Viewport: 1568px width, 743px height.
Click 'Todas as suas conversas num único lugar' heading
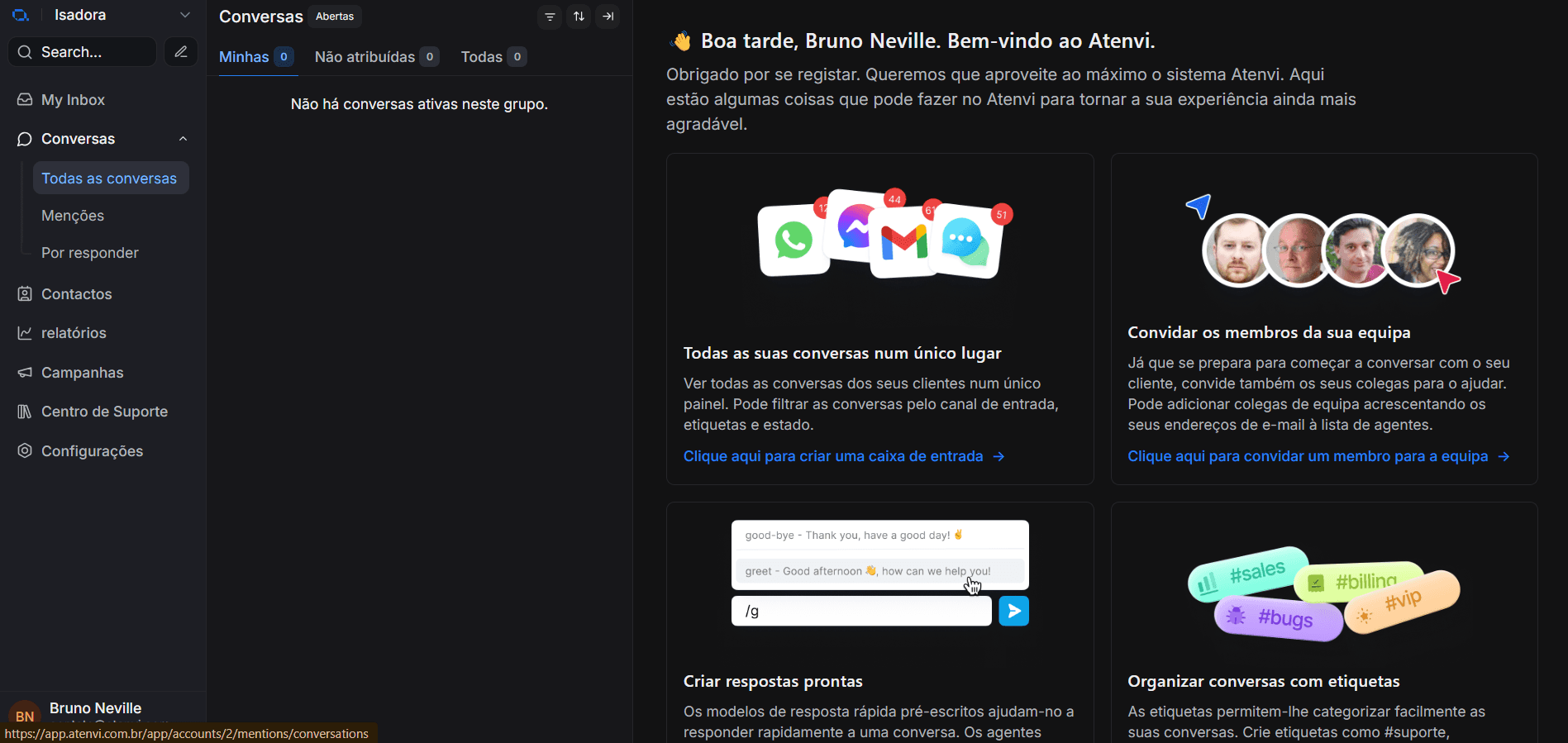tap(842, 354)
